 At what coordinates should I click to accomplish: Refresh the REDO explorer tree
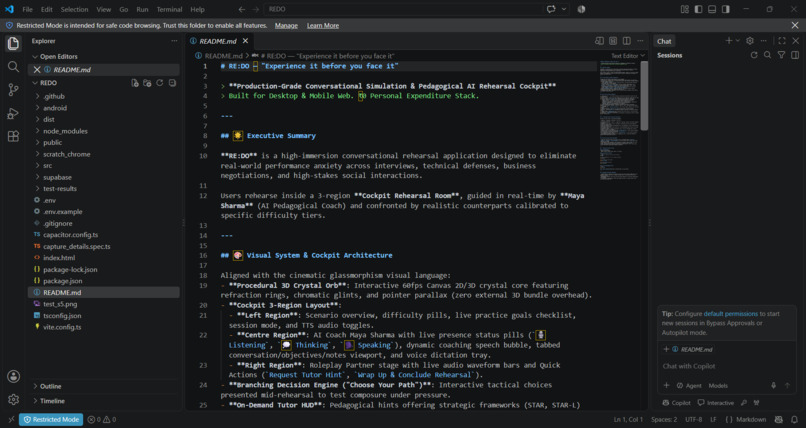tap(160, 83)
